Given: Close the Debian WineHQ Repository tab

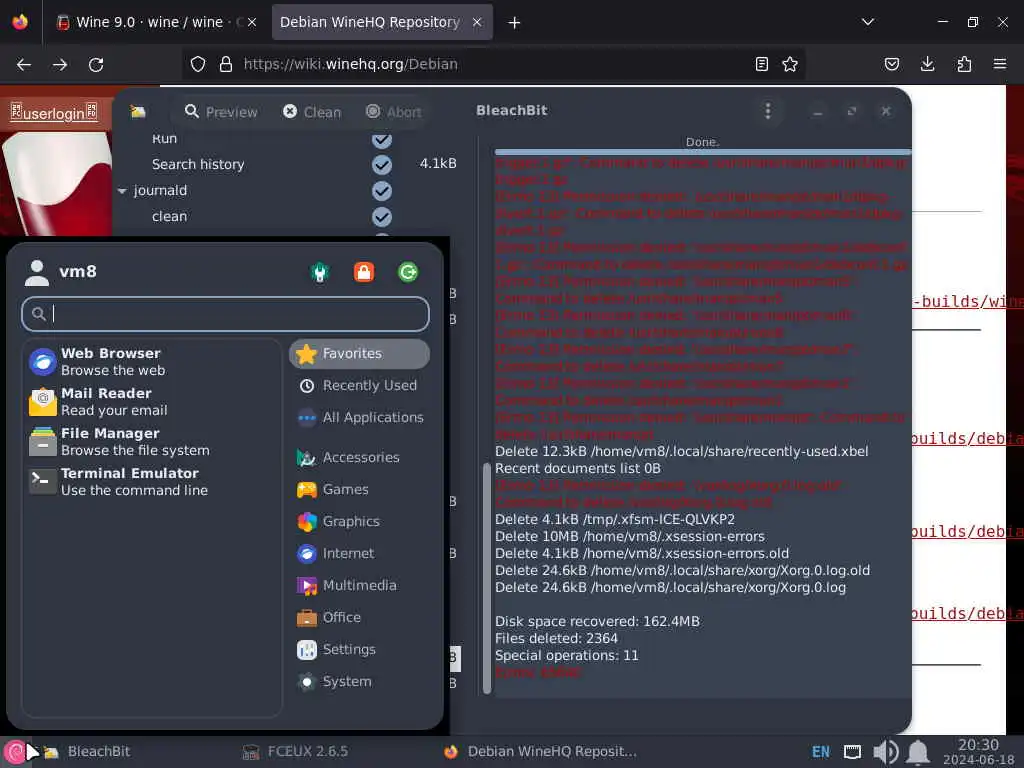Looking at the screenshot, I should [477, 22].
